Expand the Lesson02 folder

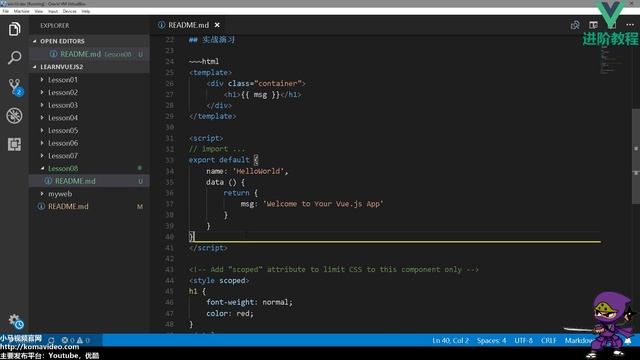pyautogui.click(x=62, y=92)
